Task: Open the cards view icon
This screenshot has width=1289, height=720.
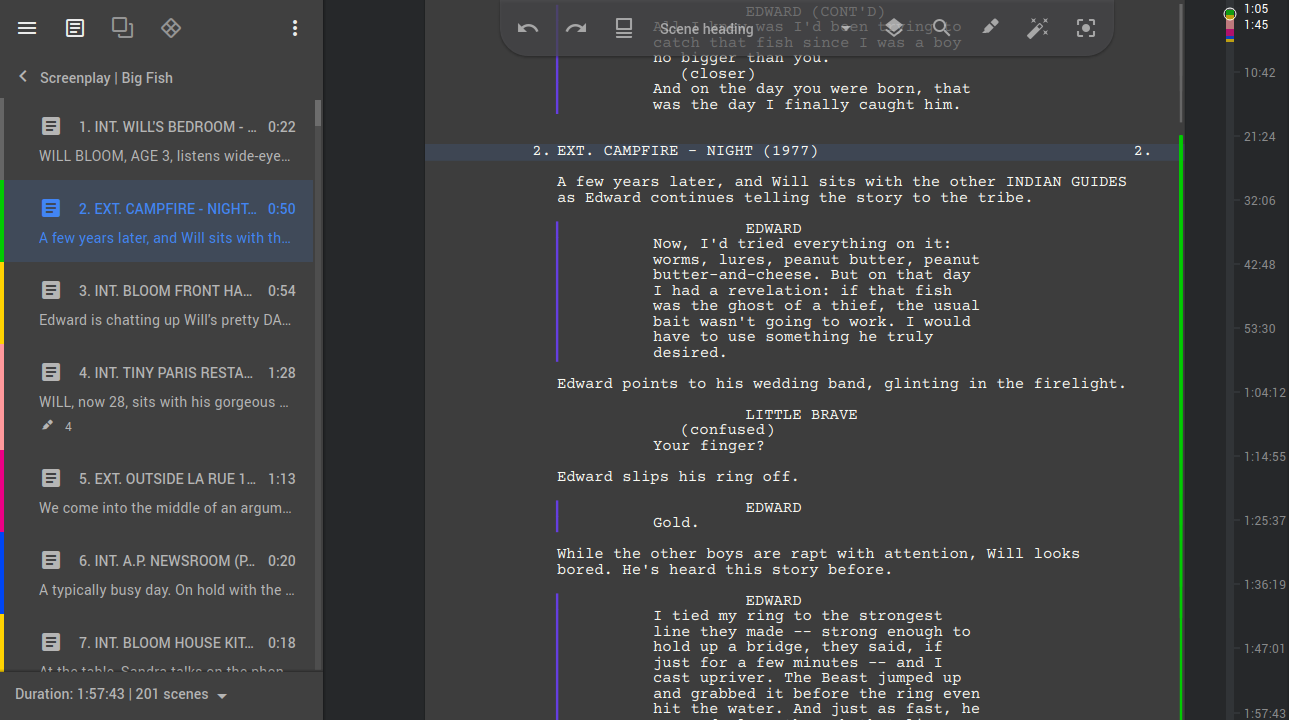Action: [x=123, y=28]
